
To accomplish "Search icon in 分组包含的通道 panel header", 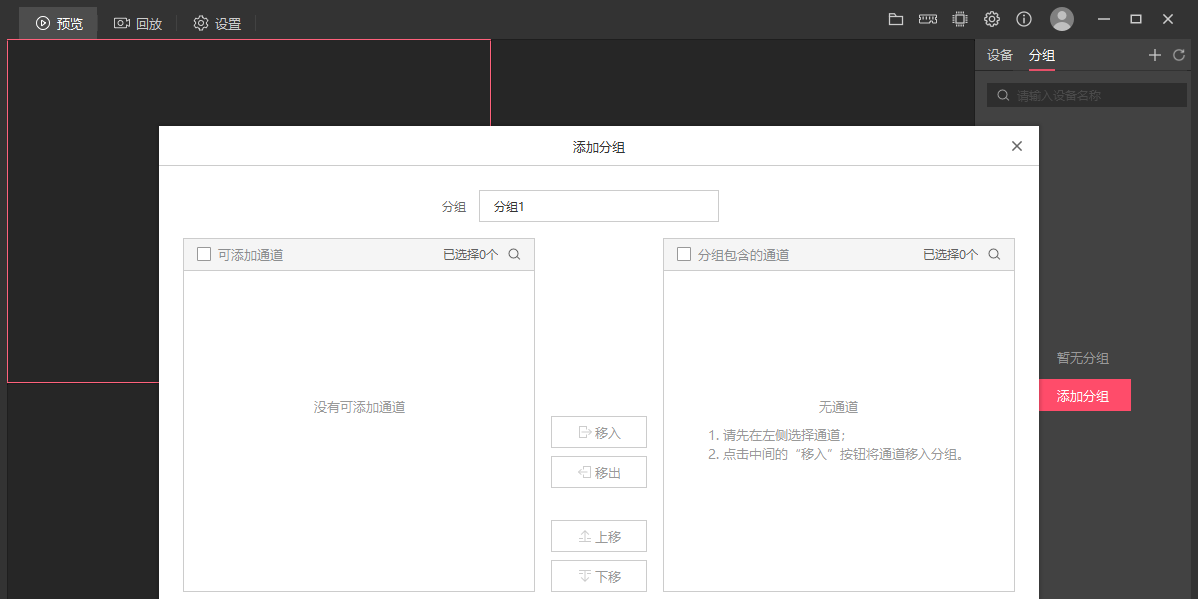I will click(x=994, y=254).
